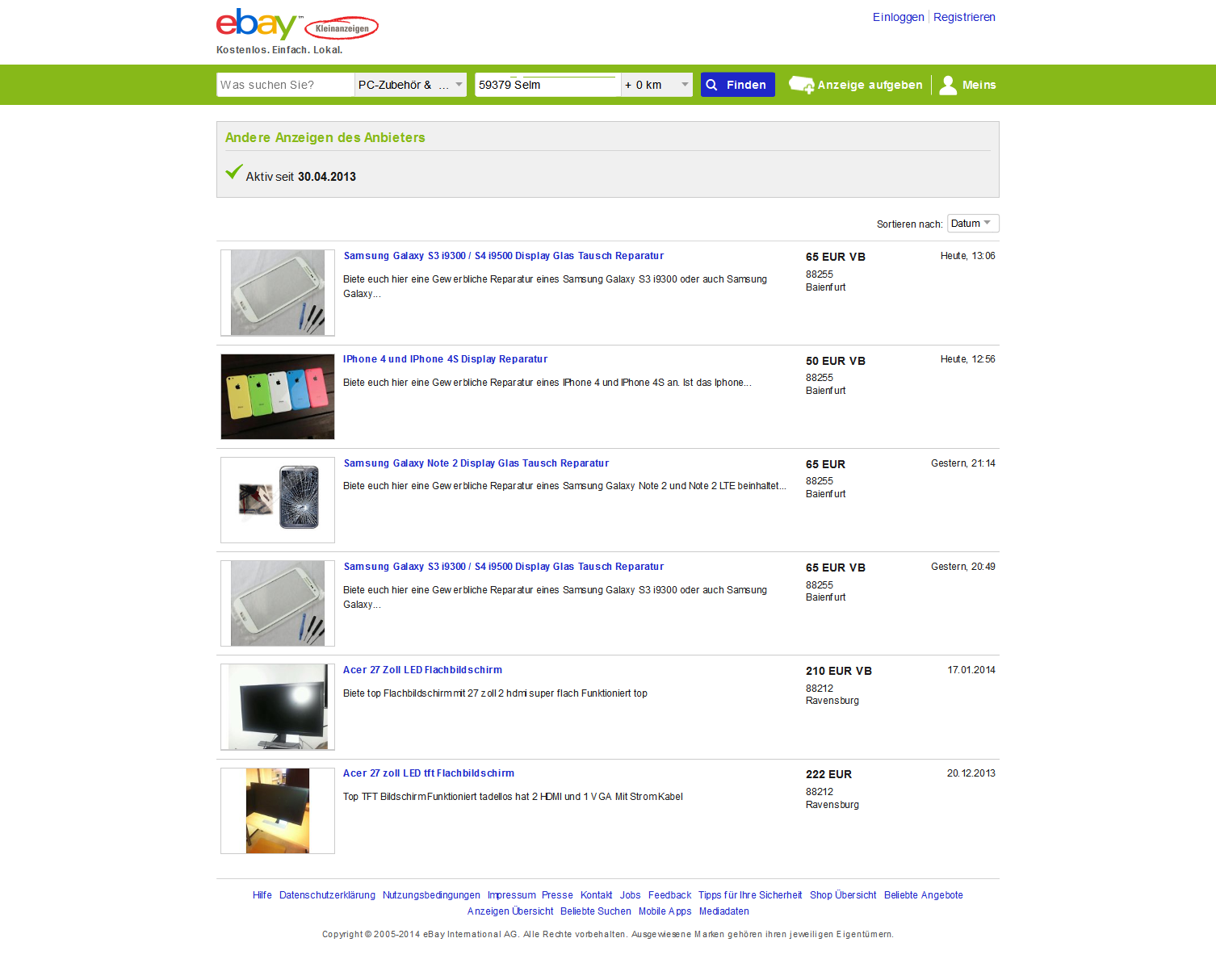Open Anzeigen Übersicht footer link
The image size is (1216, 980).
coord(510,911)
